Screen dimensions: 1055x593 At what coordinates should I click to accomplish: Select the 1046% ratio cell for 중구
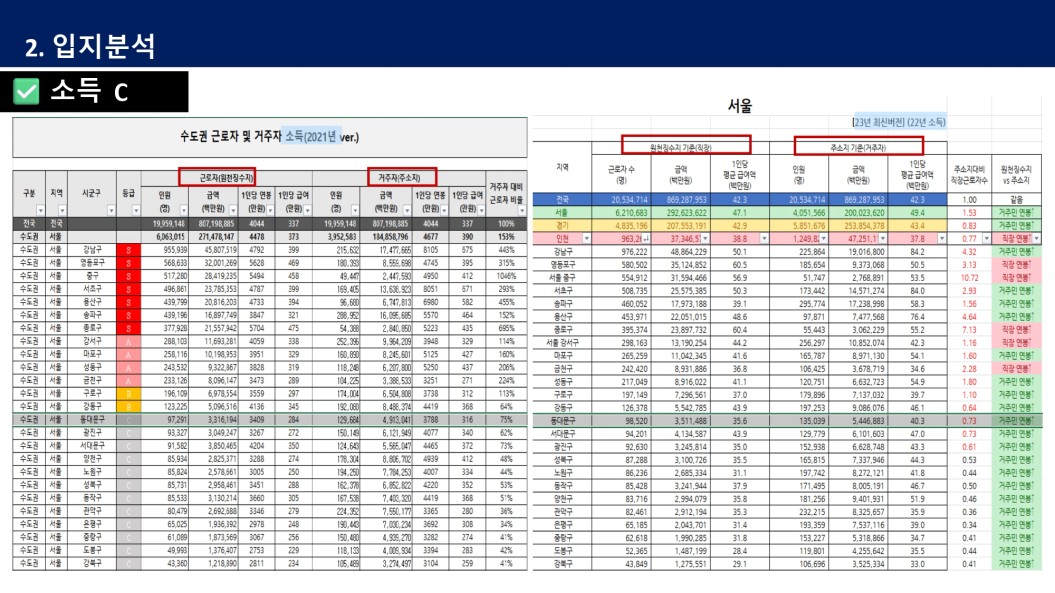(506, 276)
